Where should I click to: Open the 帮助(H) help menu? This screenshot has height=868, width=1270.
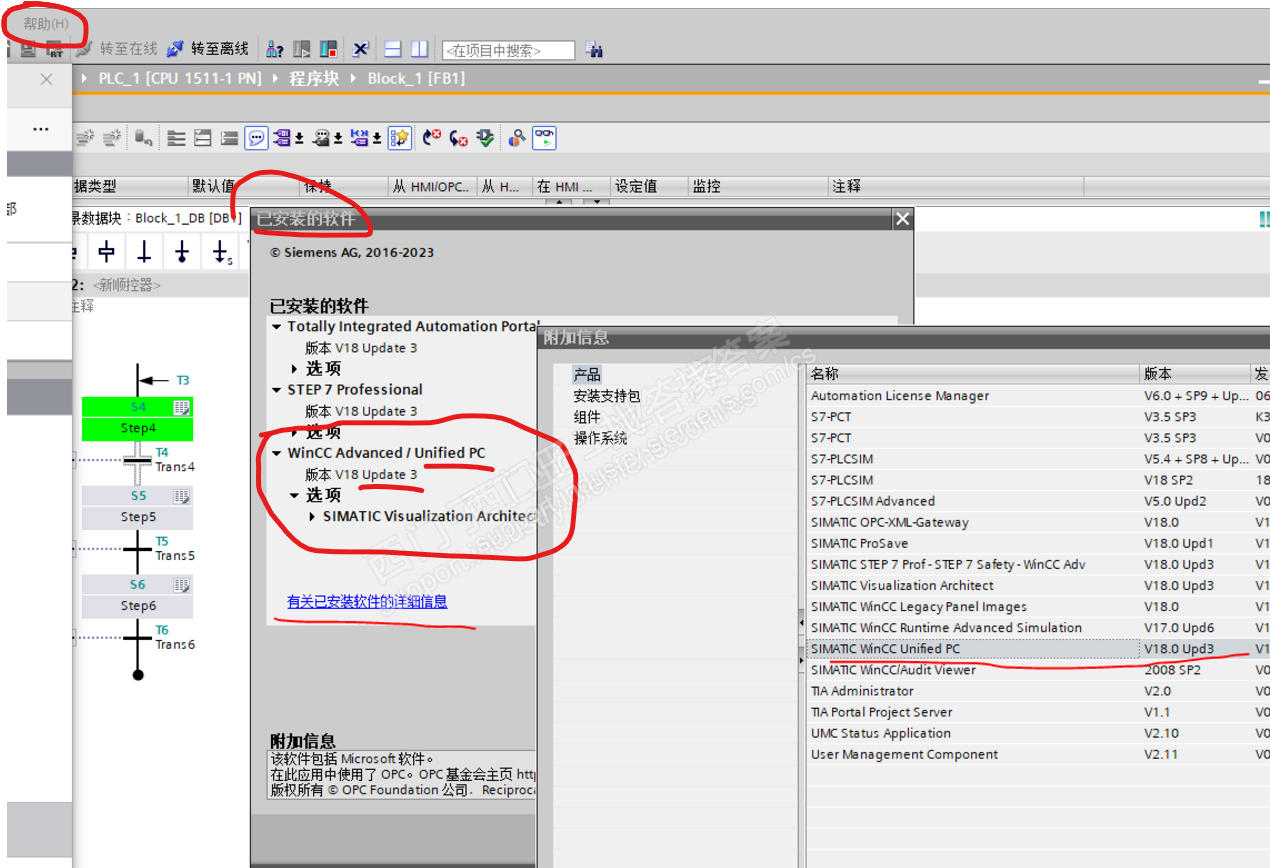click(46, 23)
